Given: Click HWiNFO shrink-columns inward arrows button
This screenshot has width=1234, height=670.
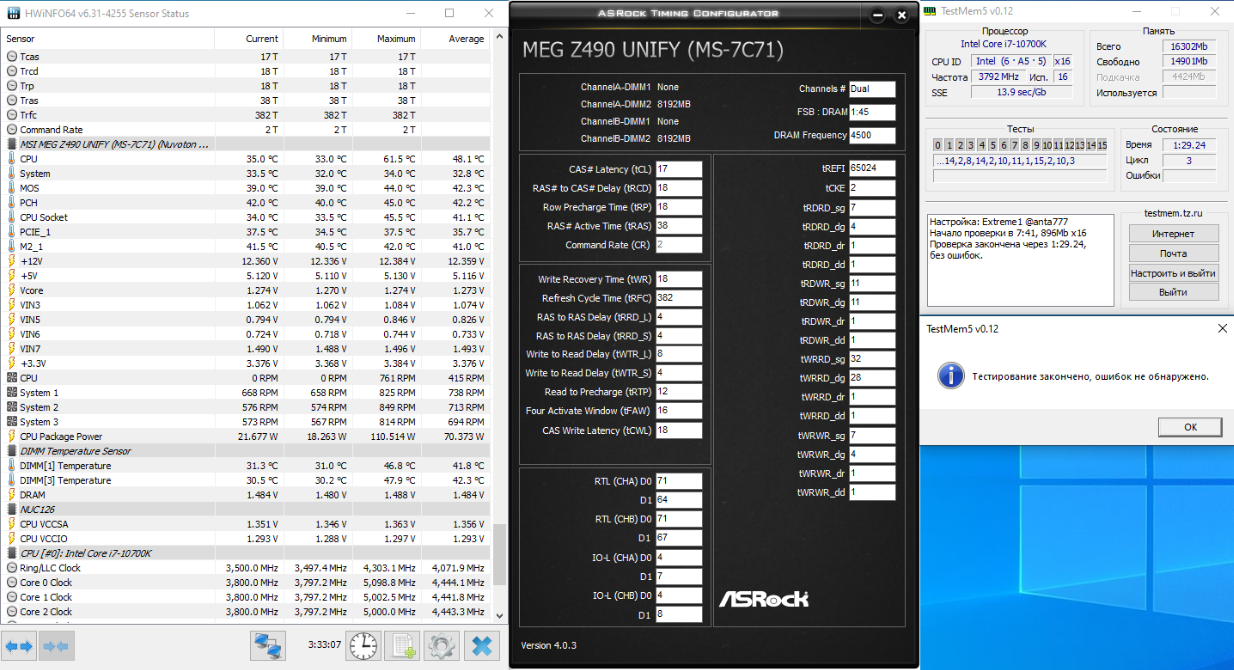Looking at the screenshot, I should tap(55, 646).
